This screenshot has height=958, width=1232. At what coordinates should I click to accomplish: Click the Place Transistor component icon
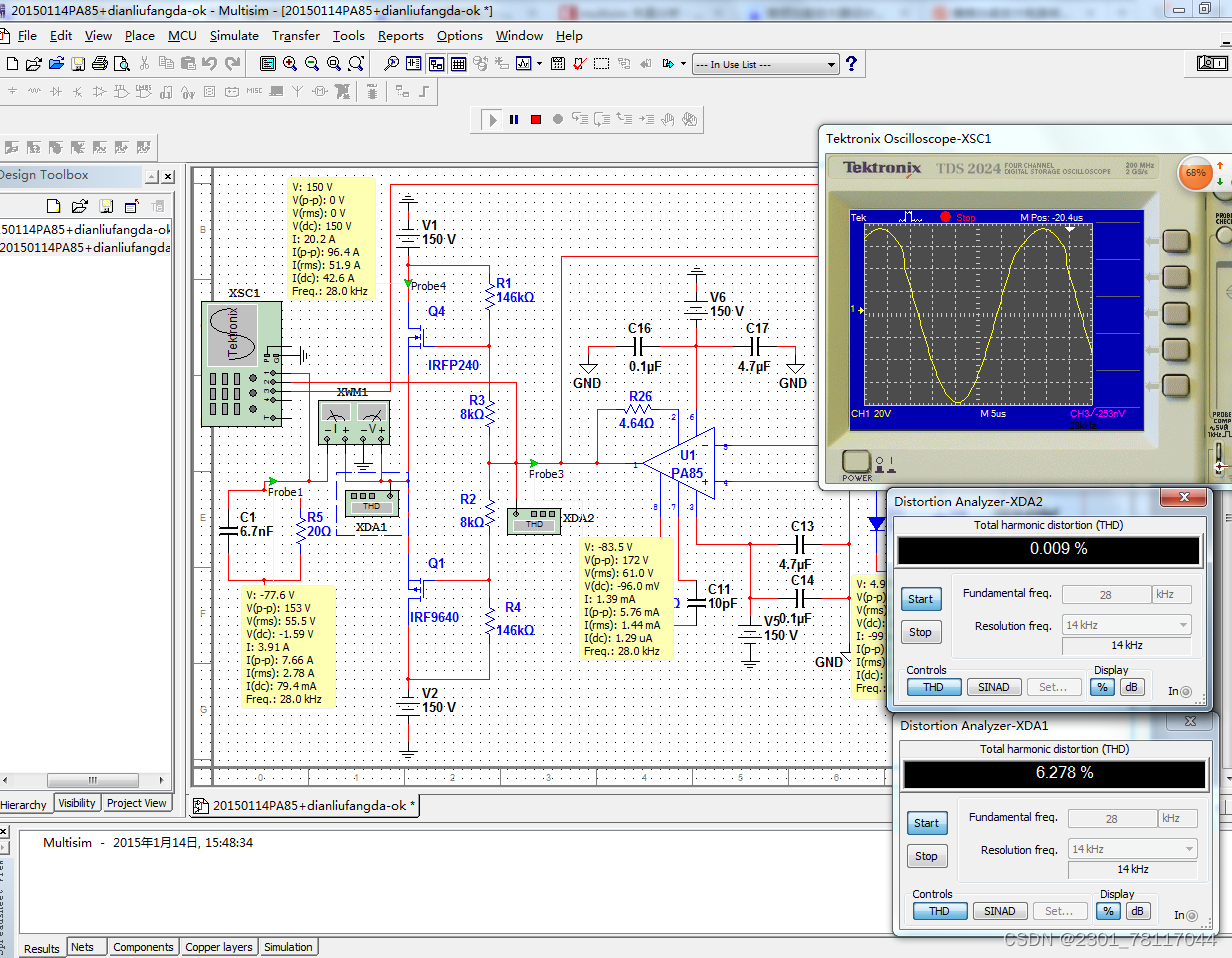click(78, 91)
